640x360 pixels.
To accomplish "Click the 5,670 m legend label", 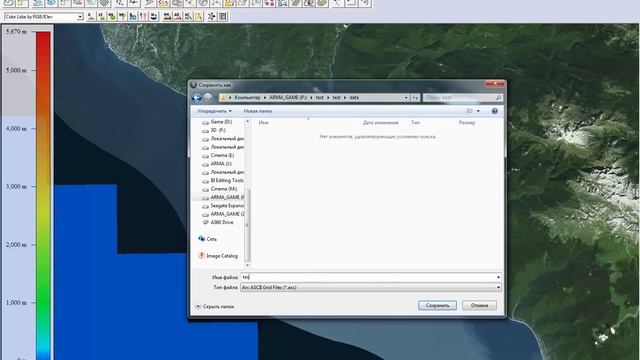I will point(16,32).
